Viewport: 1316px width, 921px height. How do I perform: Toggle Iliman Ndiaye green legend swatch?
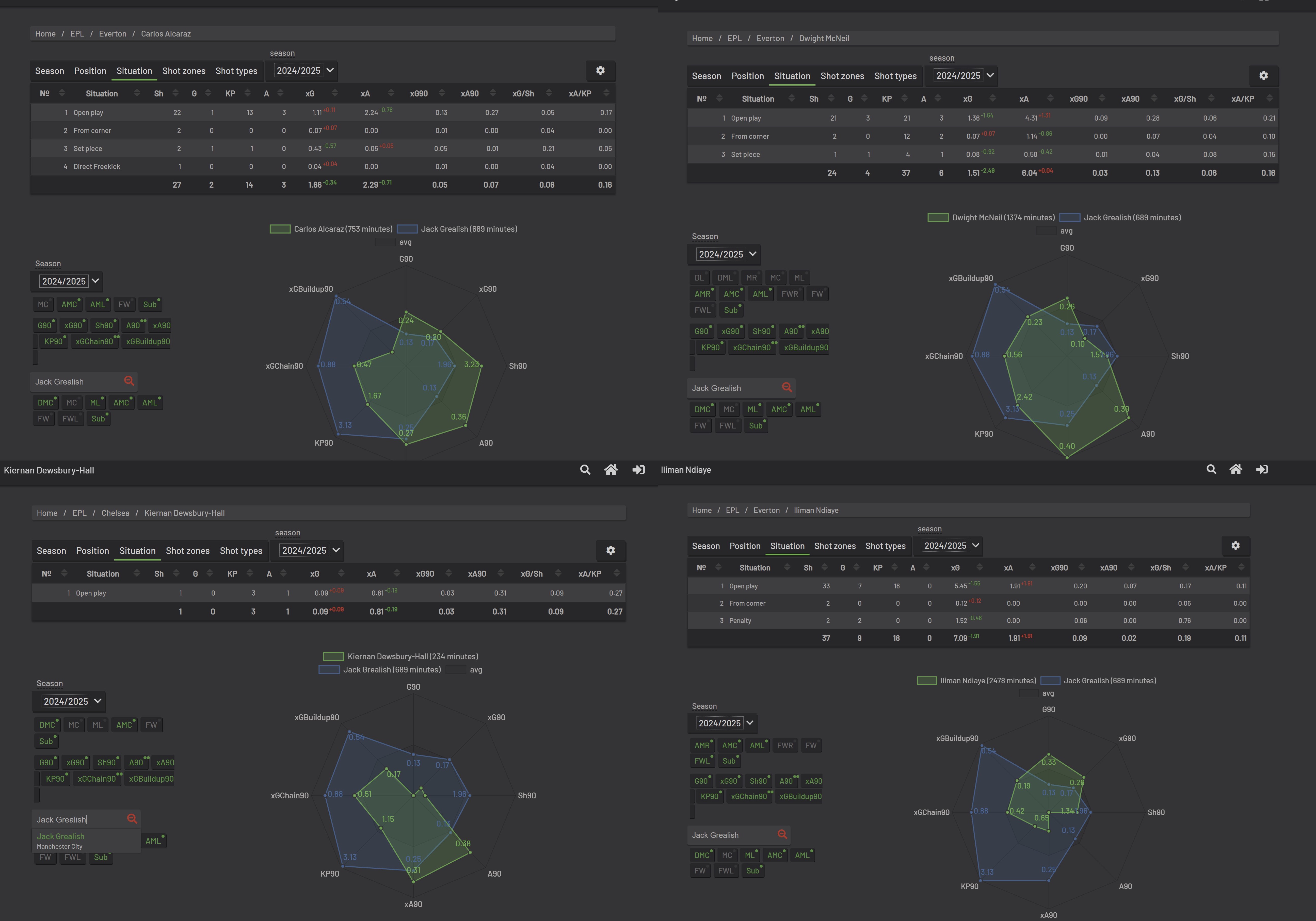927,680
